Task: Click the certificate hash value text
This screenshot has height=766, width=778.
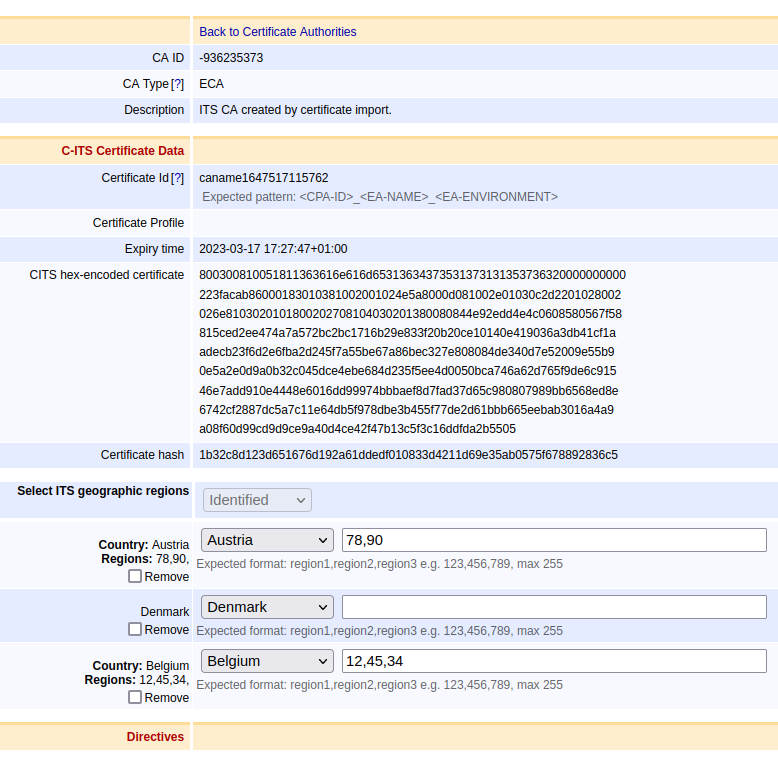Action: [408, 455]
